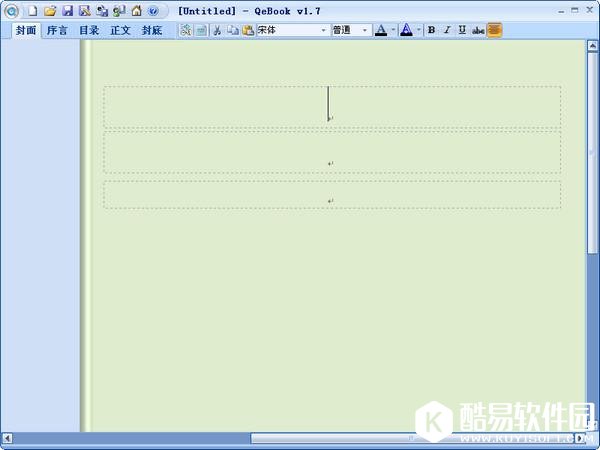Expand the font color dropdown arrow

pos(393,30)
